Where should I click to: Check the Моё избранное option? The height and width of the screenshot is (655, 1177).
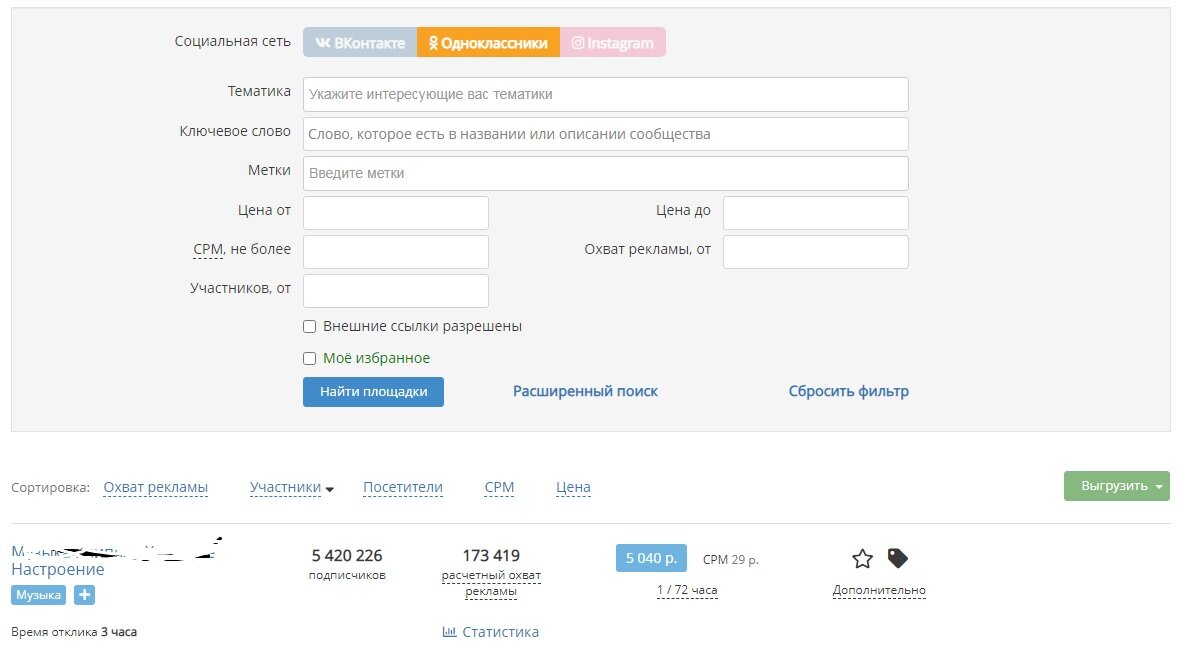click(309, 358)
